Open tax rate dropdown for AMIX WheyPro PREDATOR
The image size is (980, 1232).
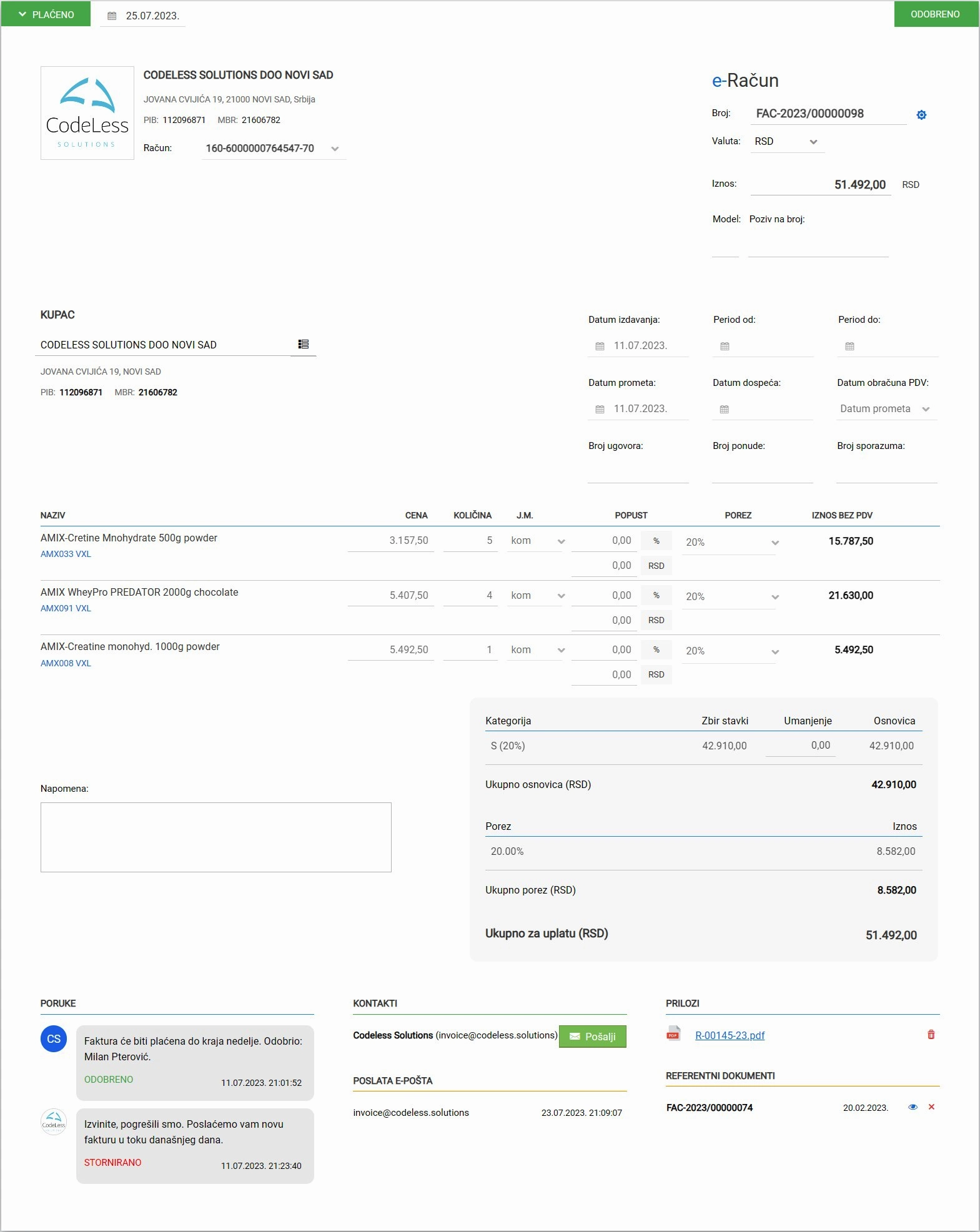coord(731,597)
